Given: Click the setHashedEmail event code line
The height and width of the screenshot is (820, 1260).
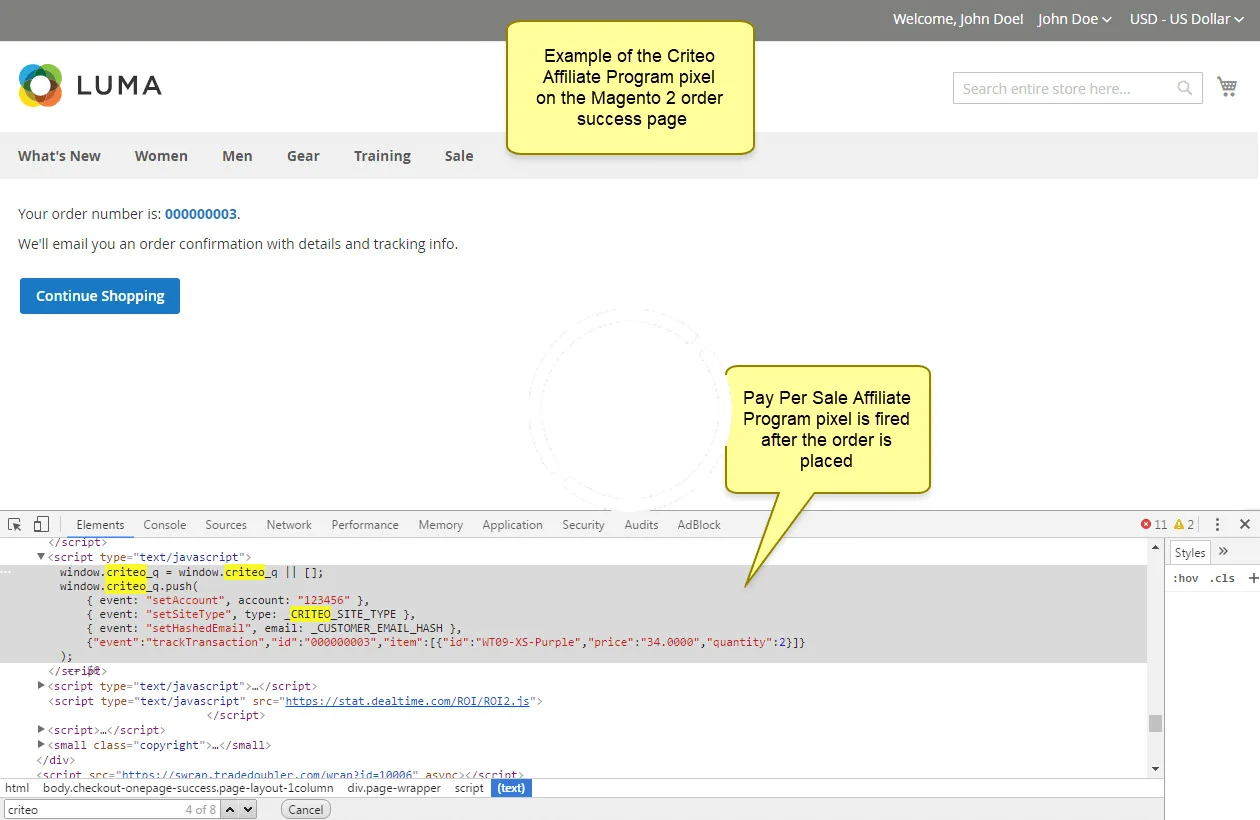Looking at the screenshot, I should click(273, 628).
